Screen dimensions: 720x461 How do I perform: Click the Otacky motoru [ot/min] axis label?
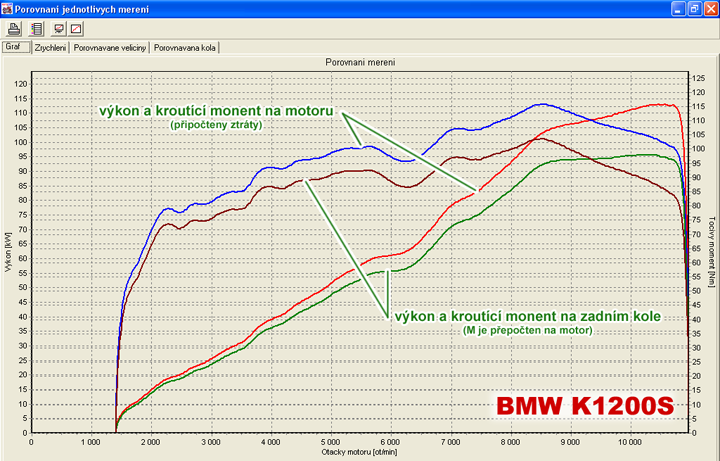pyautogui.click(x=360, y=452)
